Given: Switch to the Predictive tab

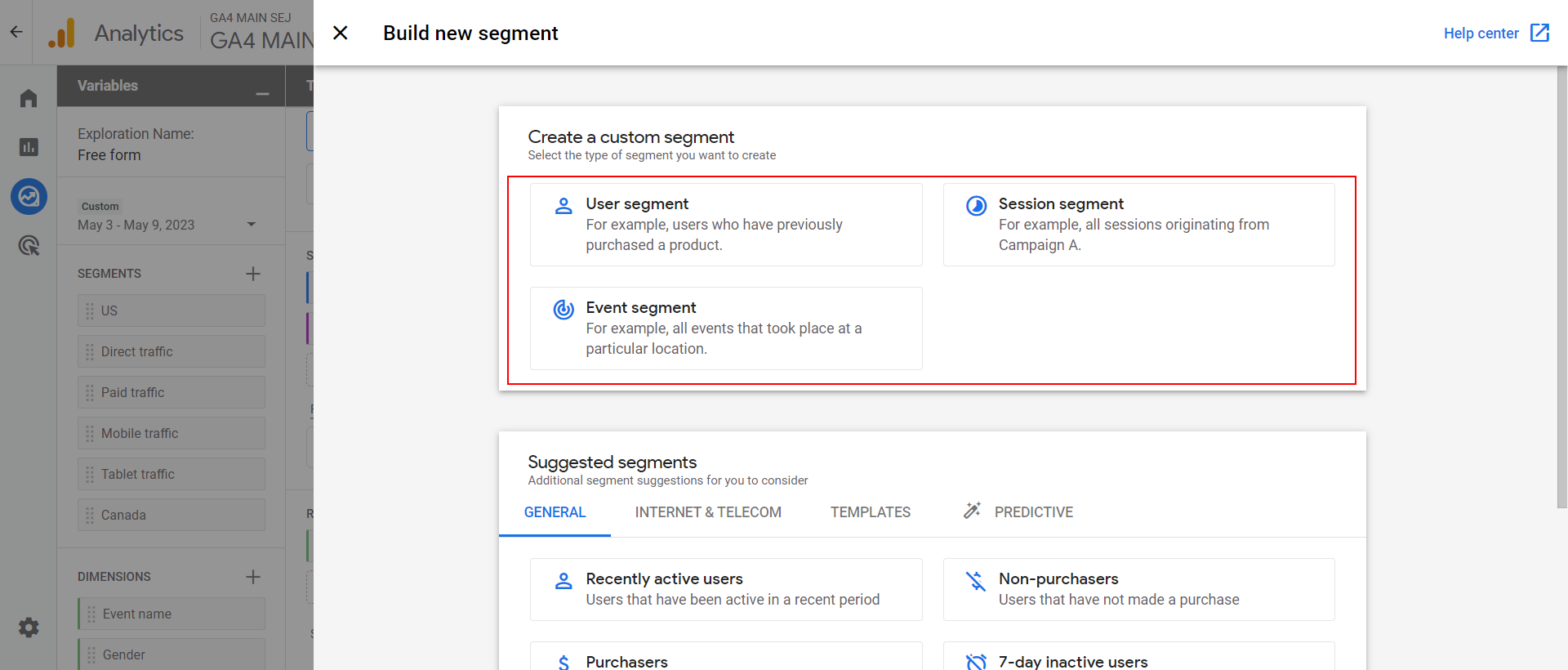Looking at the screenshot, I should (x=1018, y=512).
